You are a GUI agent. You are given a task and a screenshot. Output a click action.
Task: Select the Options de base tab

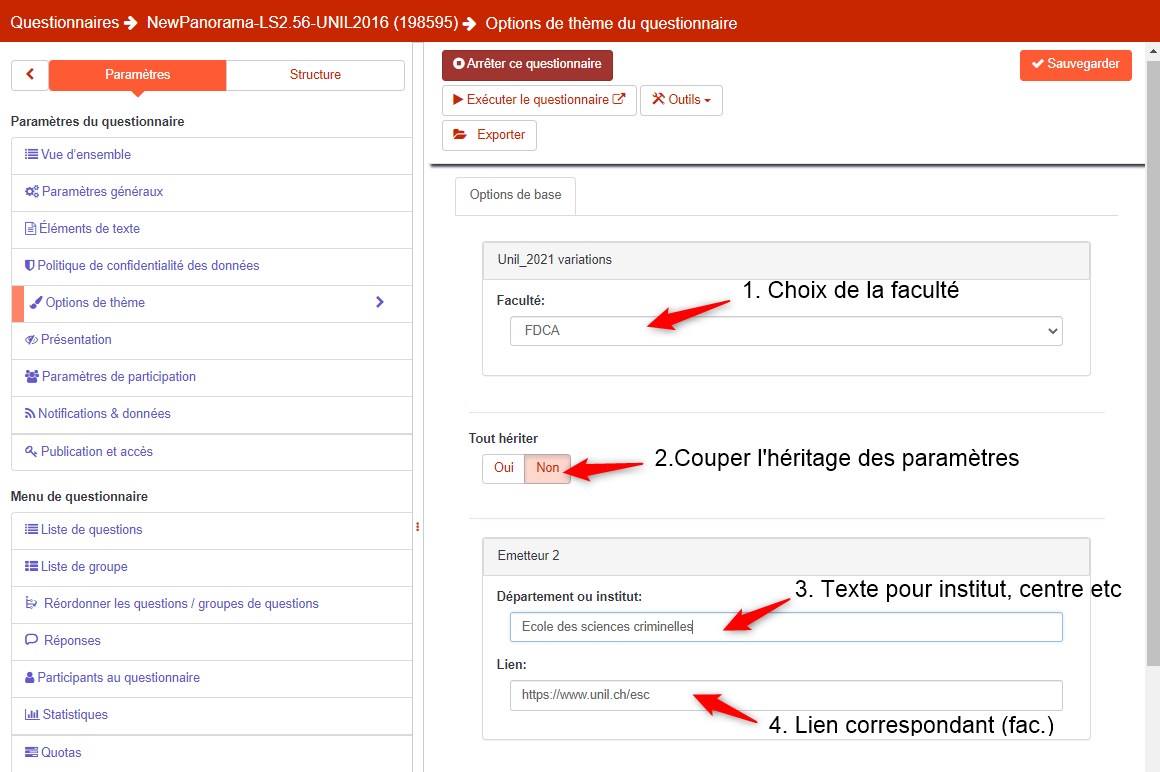coord(515,195)
